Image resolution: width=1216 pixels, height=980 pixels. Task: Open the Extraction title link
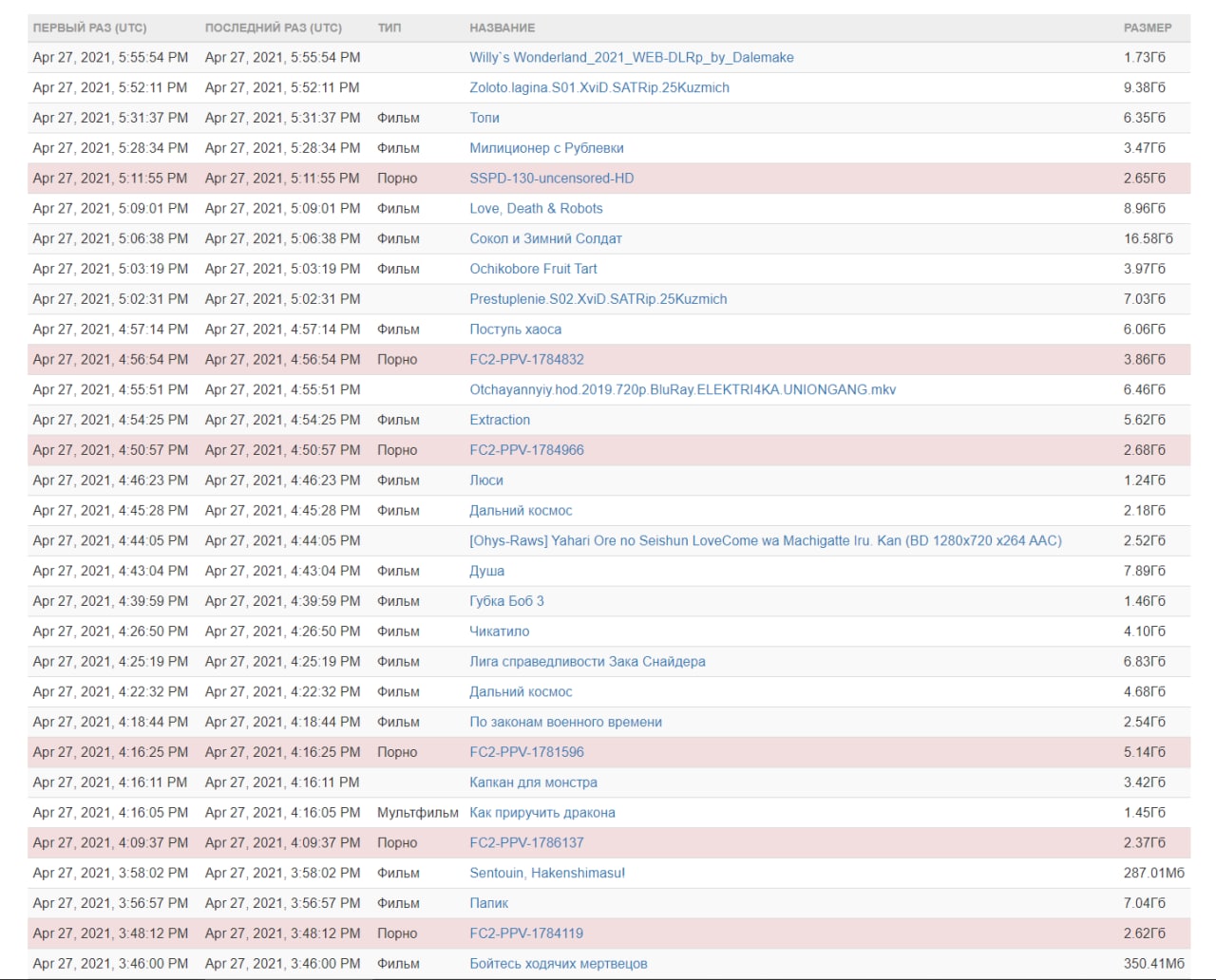500,420
